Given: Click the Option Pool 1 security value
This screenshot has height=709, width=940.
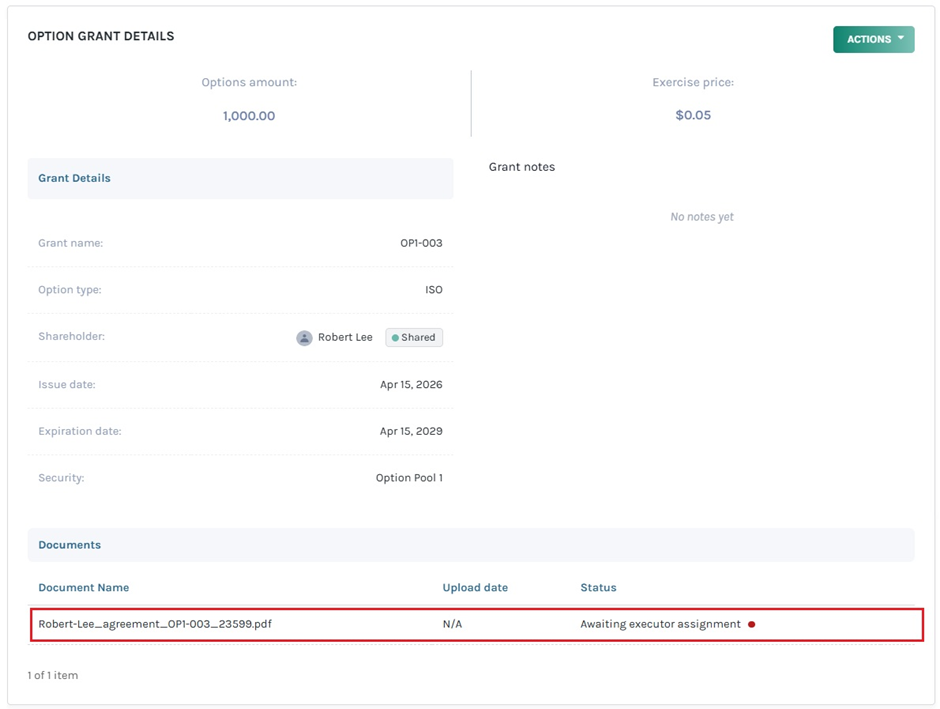Looking at the screenshot, I should [409, 478].
